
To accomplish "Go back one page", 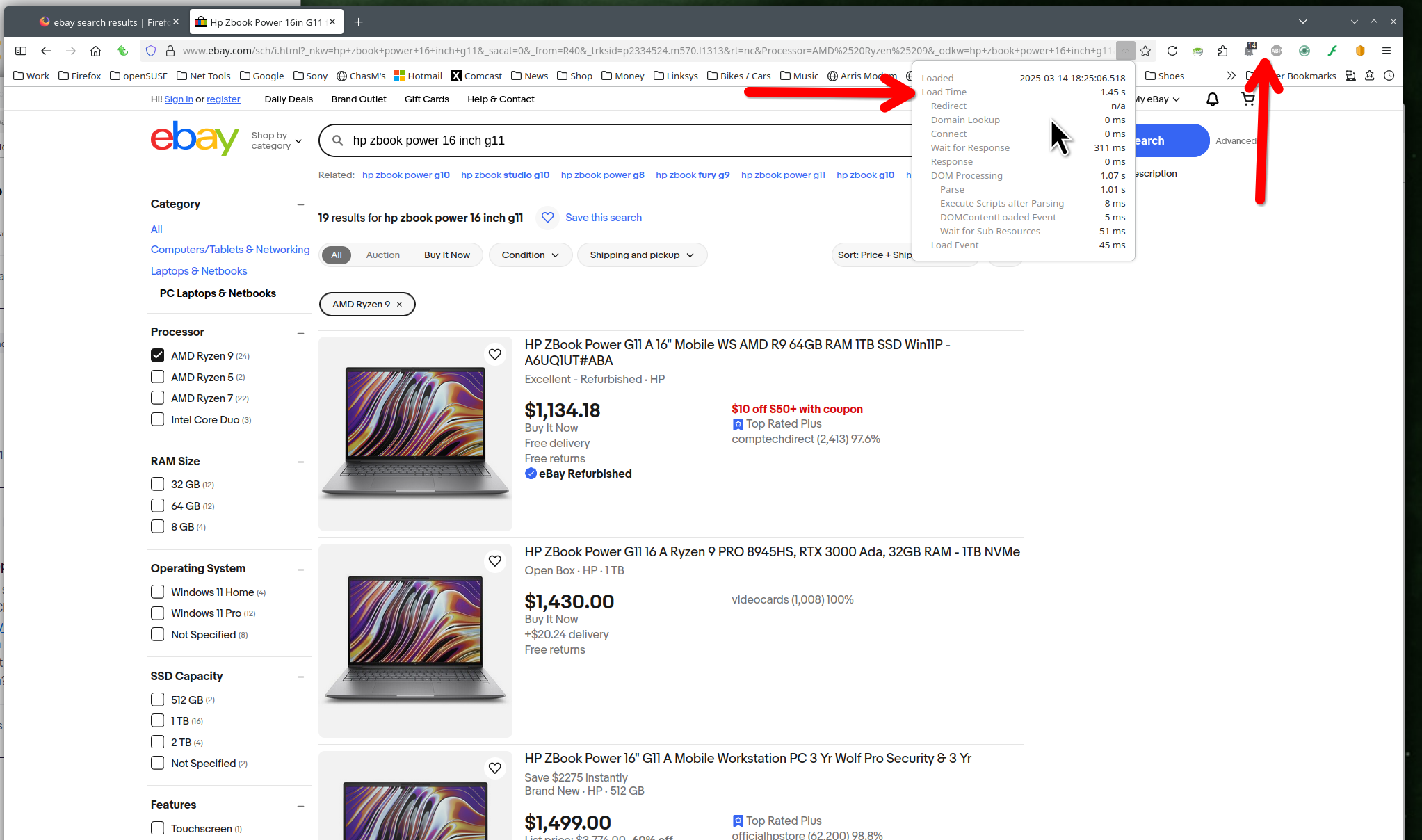I will pyautogui.click(x=46, y=51).
